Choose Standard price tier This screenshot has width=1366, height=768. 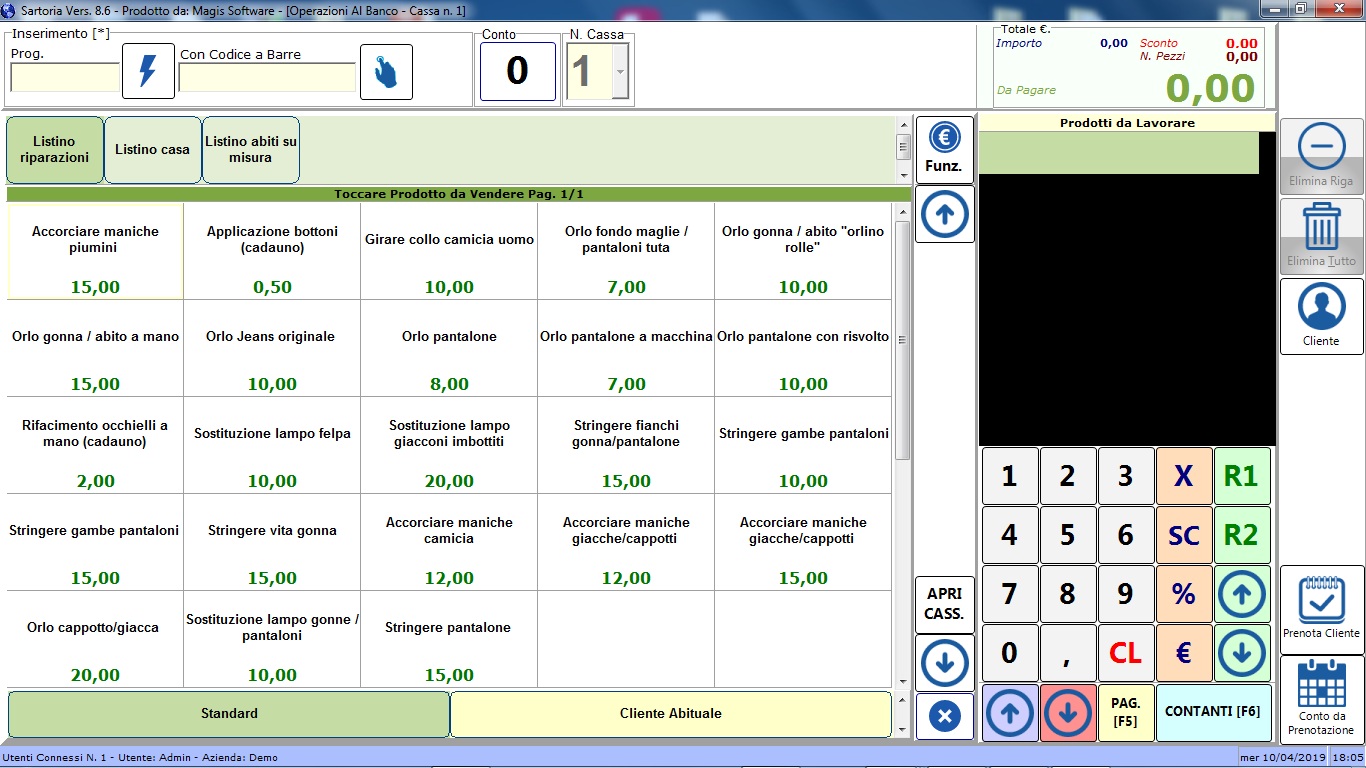click(229, 714)
